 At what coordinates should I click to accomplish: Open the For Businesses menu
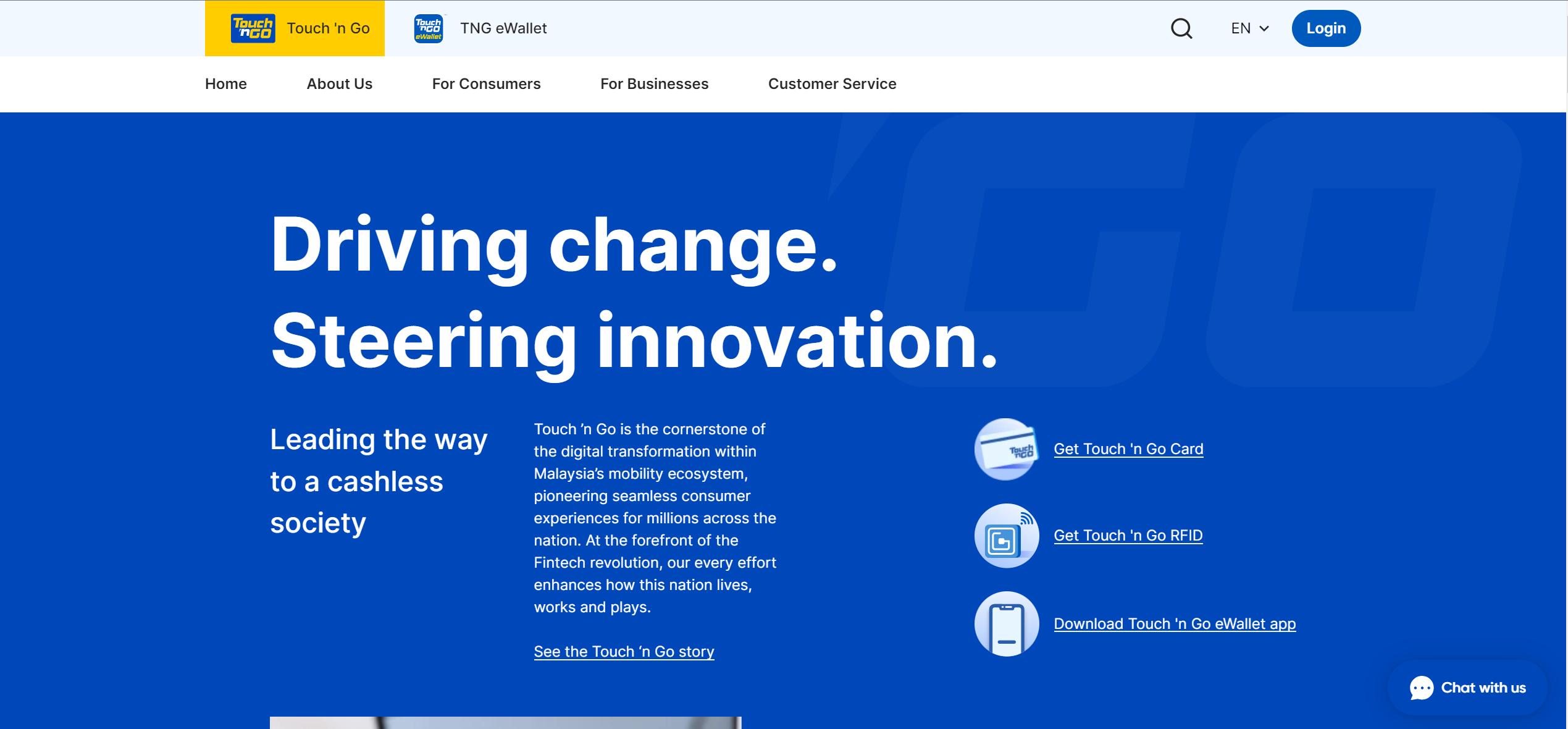tap(655, 84)
